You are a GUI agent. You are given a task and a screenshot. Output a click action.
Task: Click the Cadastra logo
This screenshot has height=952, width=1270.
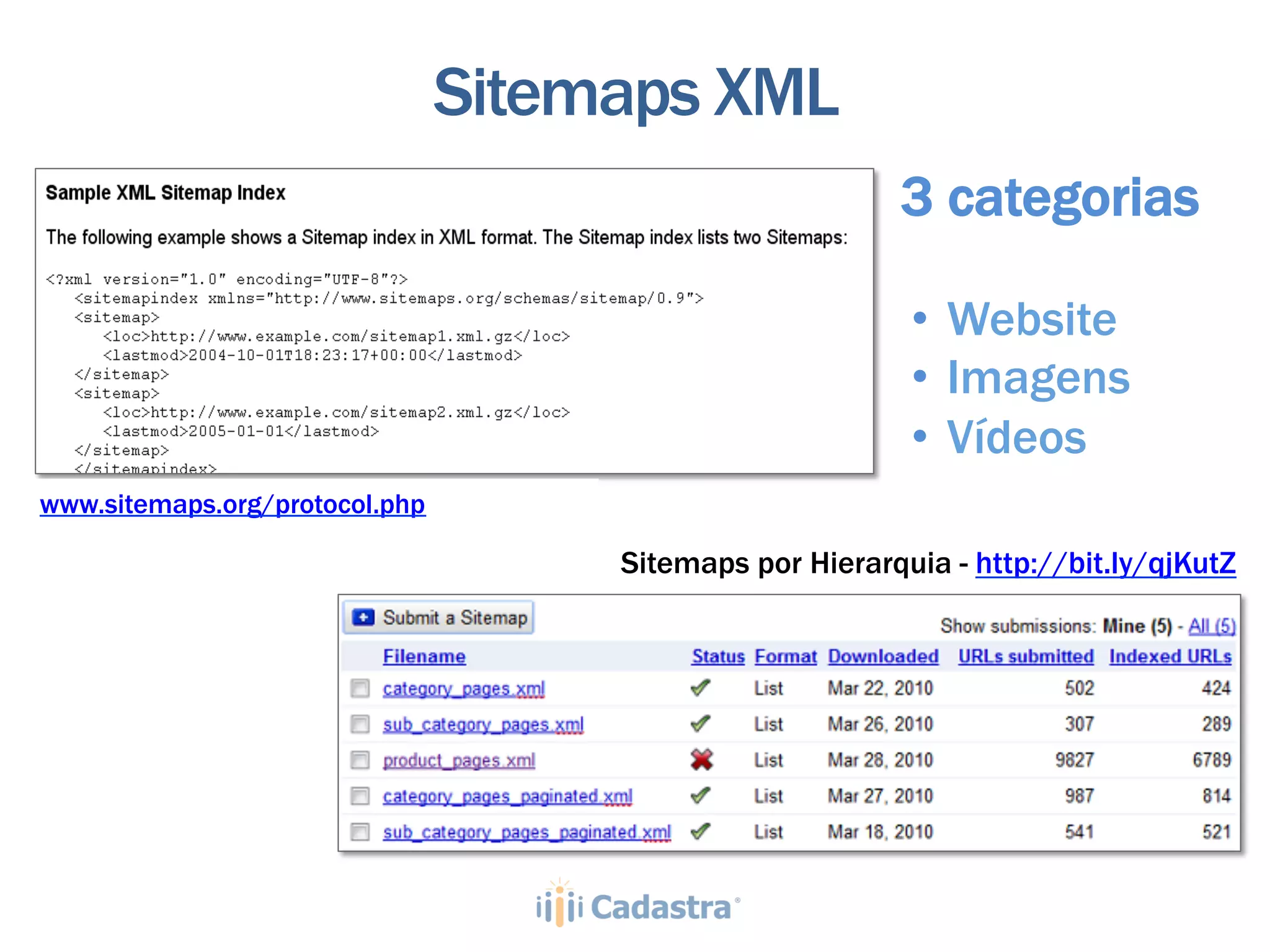click(637, 904)
